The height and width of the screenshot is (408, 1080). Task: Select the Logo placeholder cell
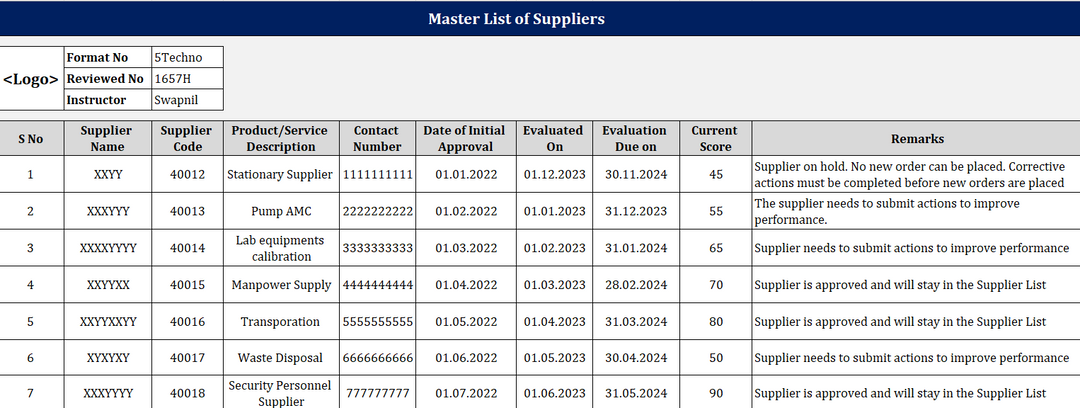pyautogui.click(x=31, y=78)
